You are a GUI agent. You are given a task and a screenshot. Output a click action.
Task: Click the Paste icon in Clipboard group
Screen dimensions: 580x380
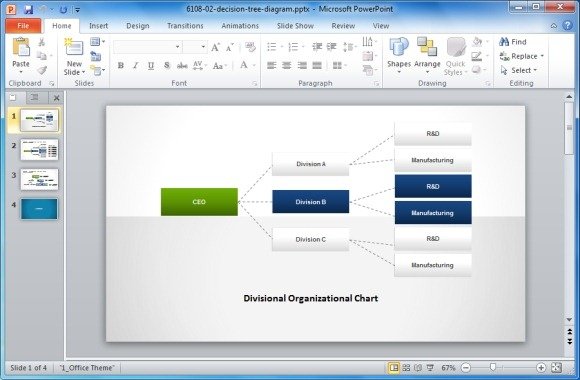tap(21, 47)
